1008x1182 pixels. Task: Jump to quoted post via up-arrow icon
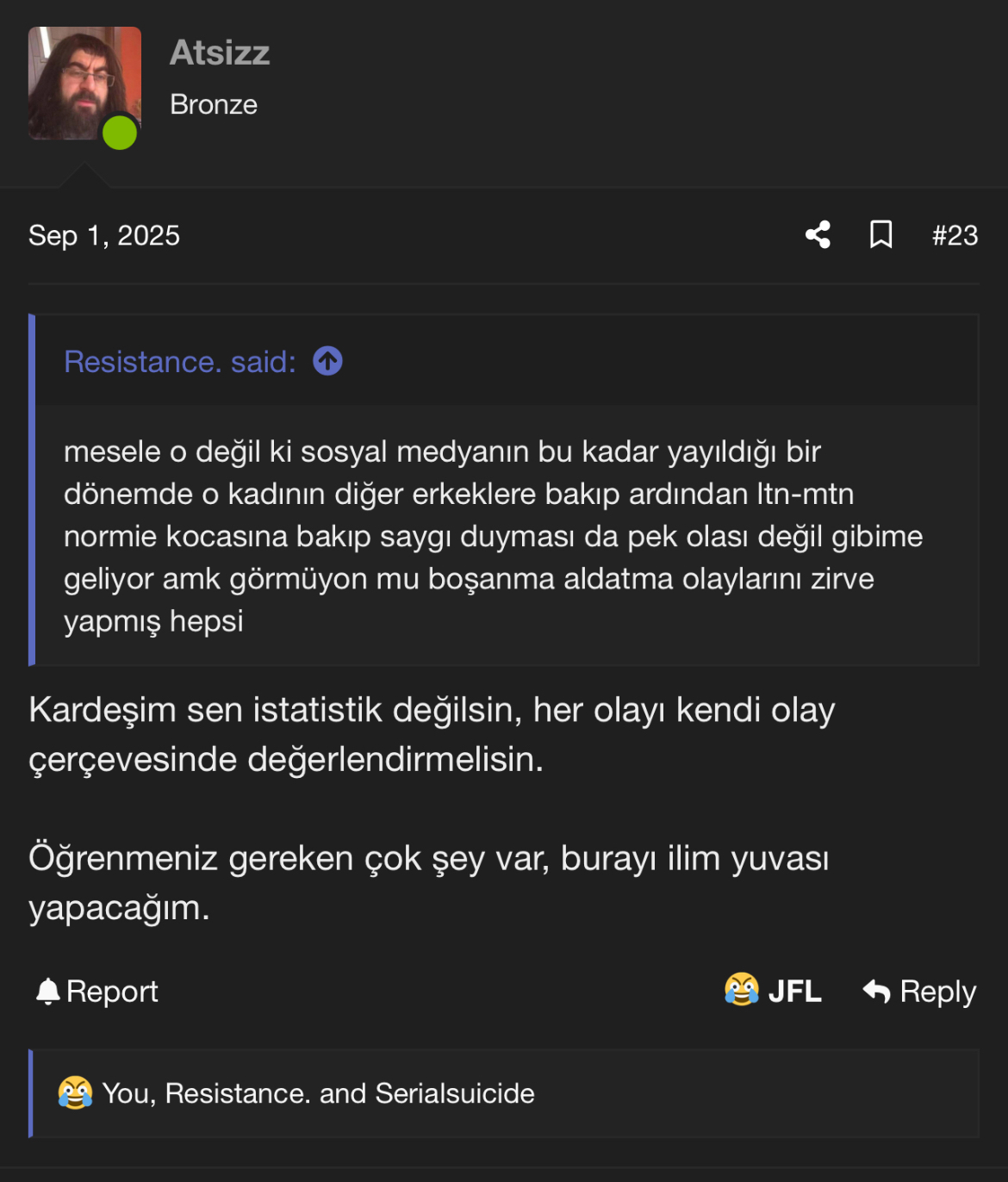click(327, 361)
